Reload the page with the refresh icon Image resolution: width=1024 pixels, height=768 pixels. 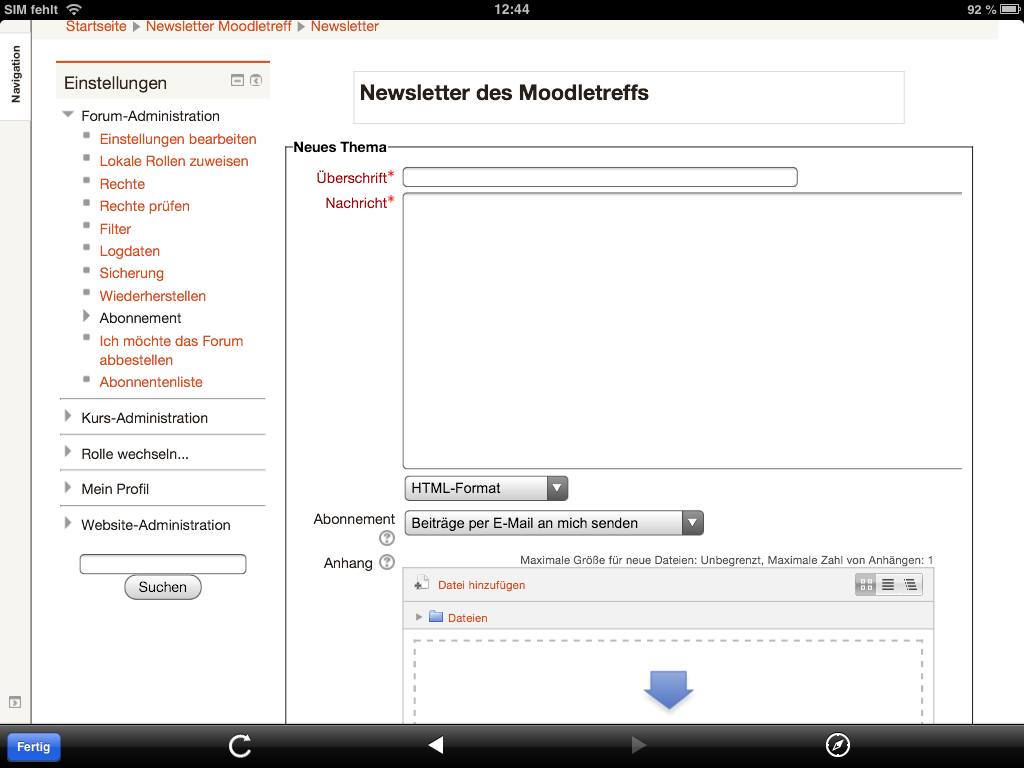point(240,746)
